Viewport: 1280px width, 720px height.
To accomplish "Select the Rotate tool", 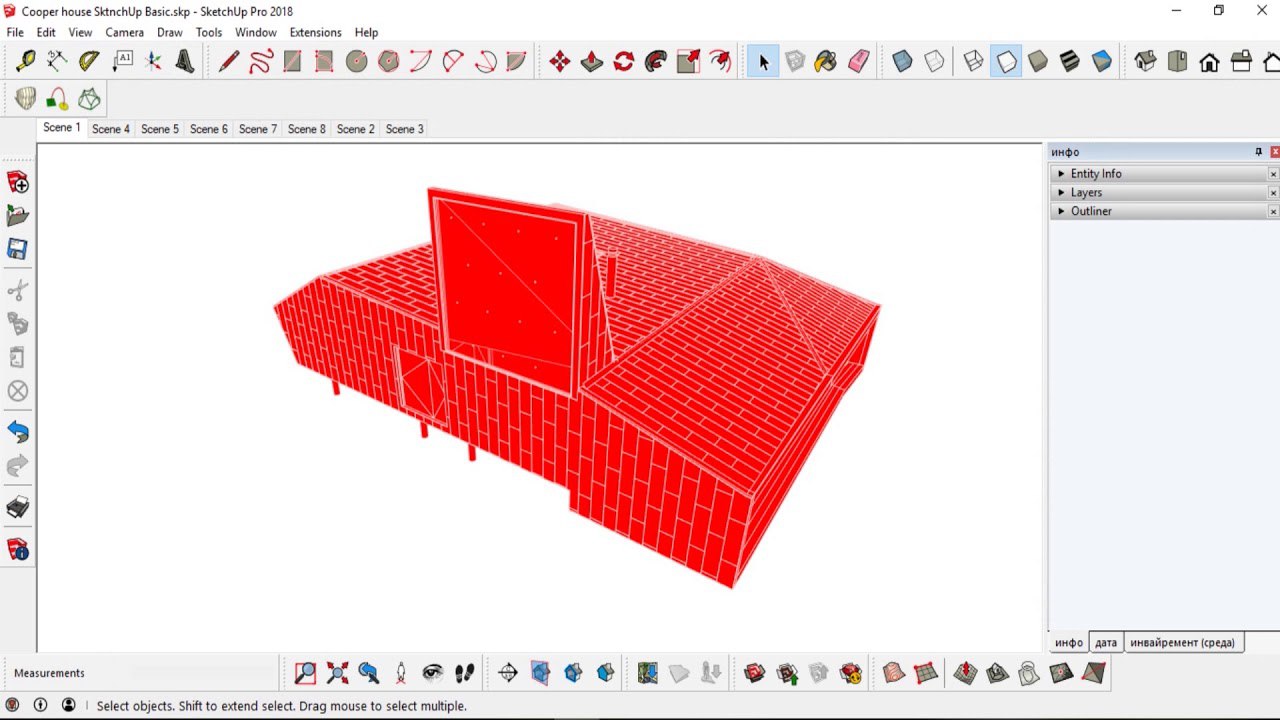I will (x=624, y=61).
